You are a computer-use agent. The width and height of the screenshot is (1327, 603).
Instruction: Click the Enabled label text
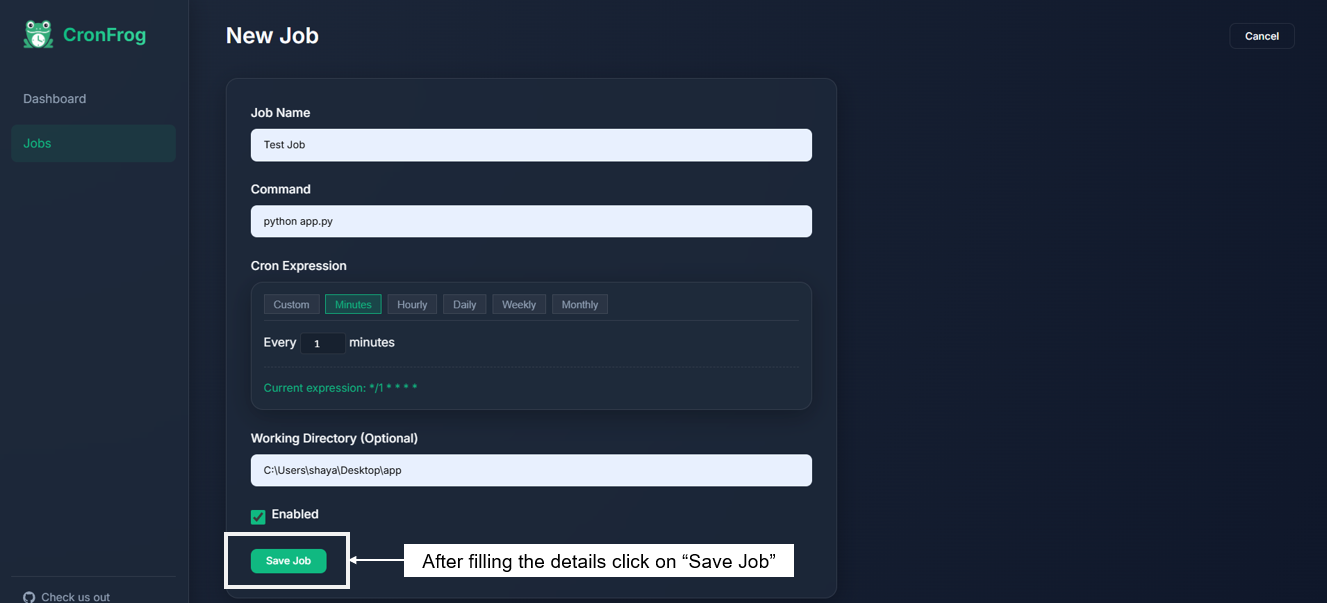coord(295,514)
